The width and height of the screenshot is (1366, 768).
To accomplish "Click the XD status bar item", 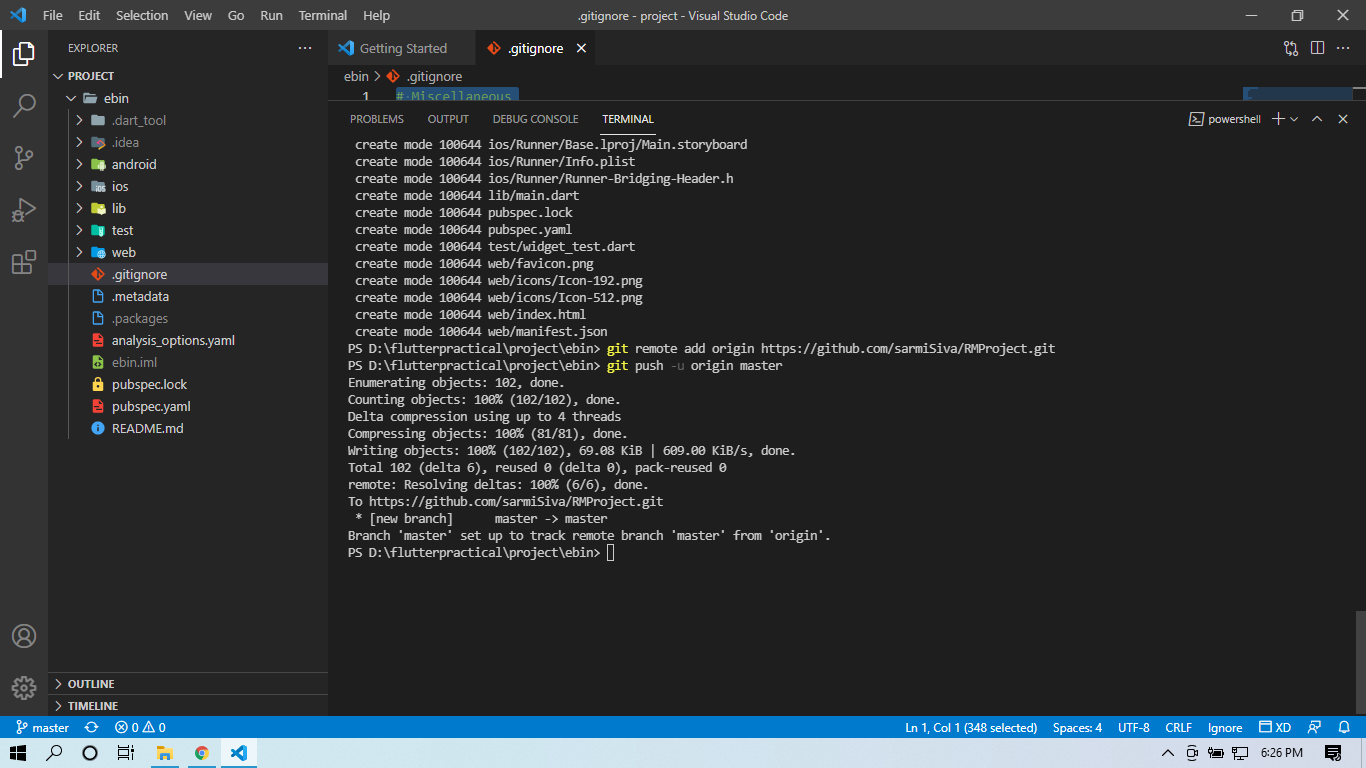I will (x=1275, y=728).
